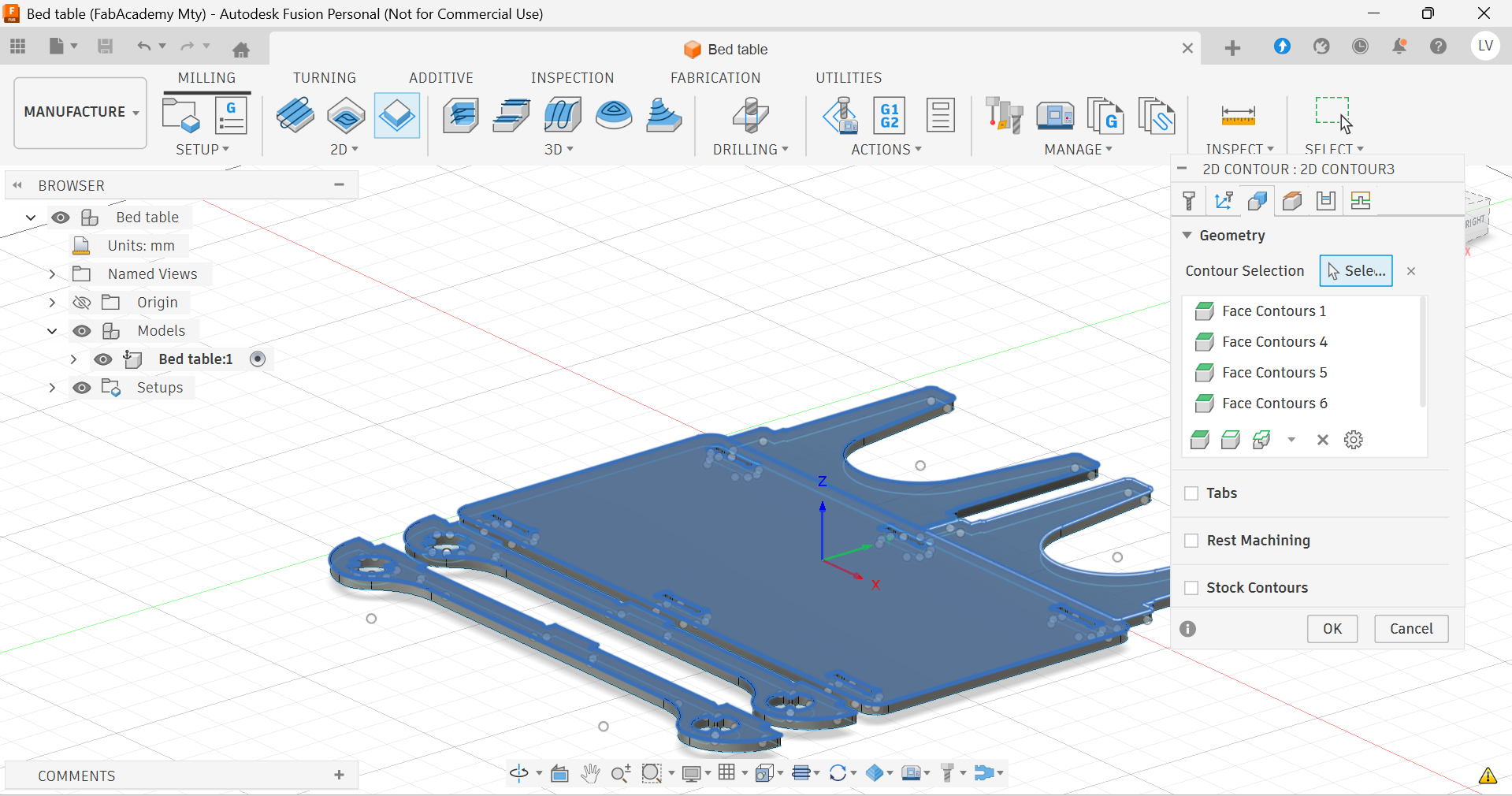This screenshot has height=796, width=1512.
Task: Click OK in the 2D Contour dialog
Action: coord(1332,629)
